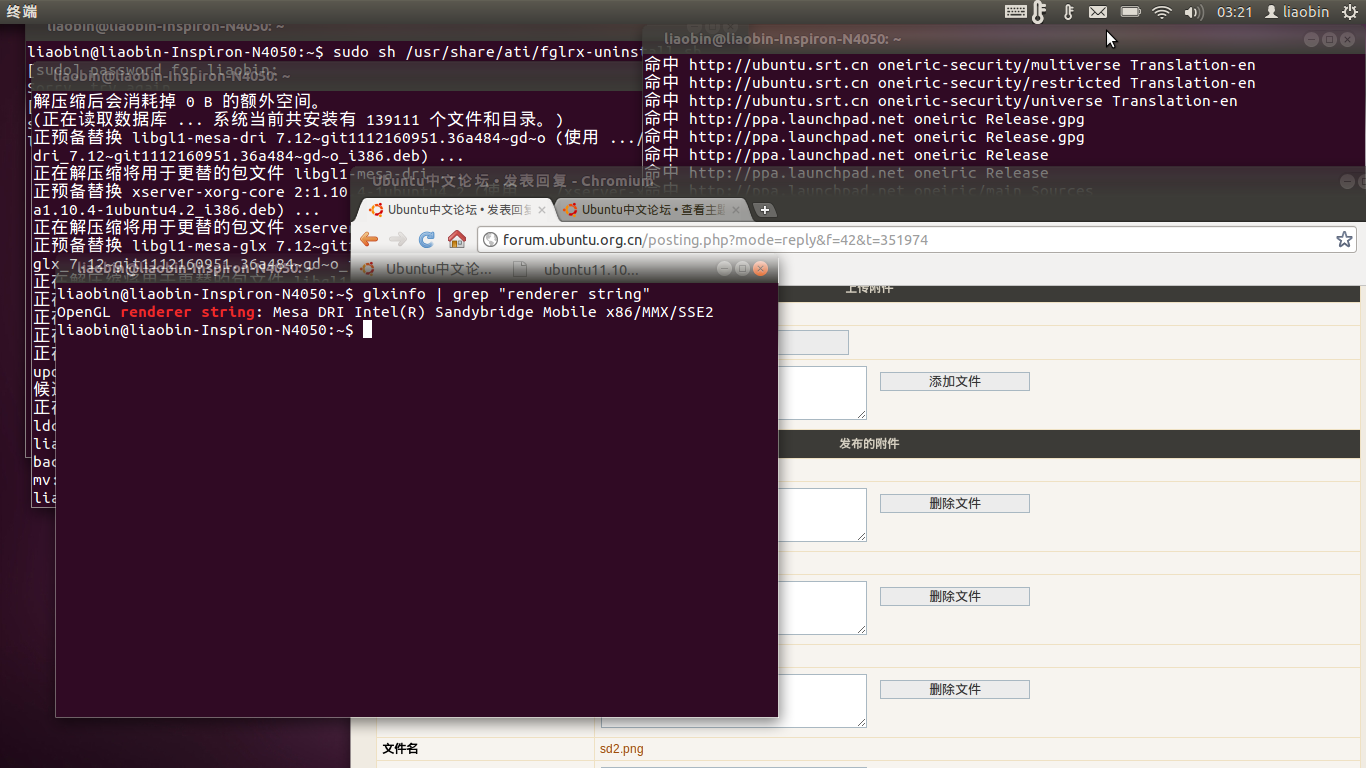Go back in the Chromium browser
Image resolution: width=1366 pixels, height=768 pixels.
[x=369, y=239]
